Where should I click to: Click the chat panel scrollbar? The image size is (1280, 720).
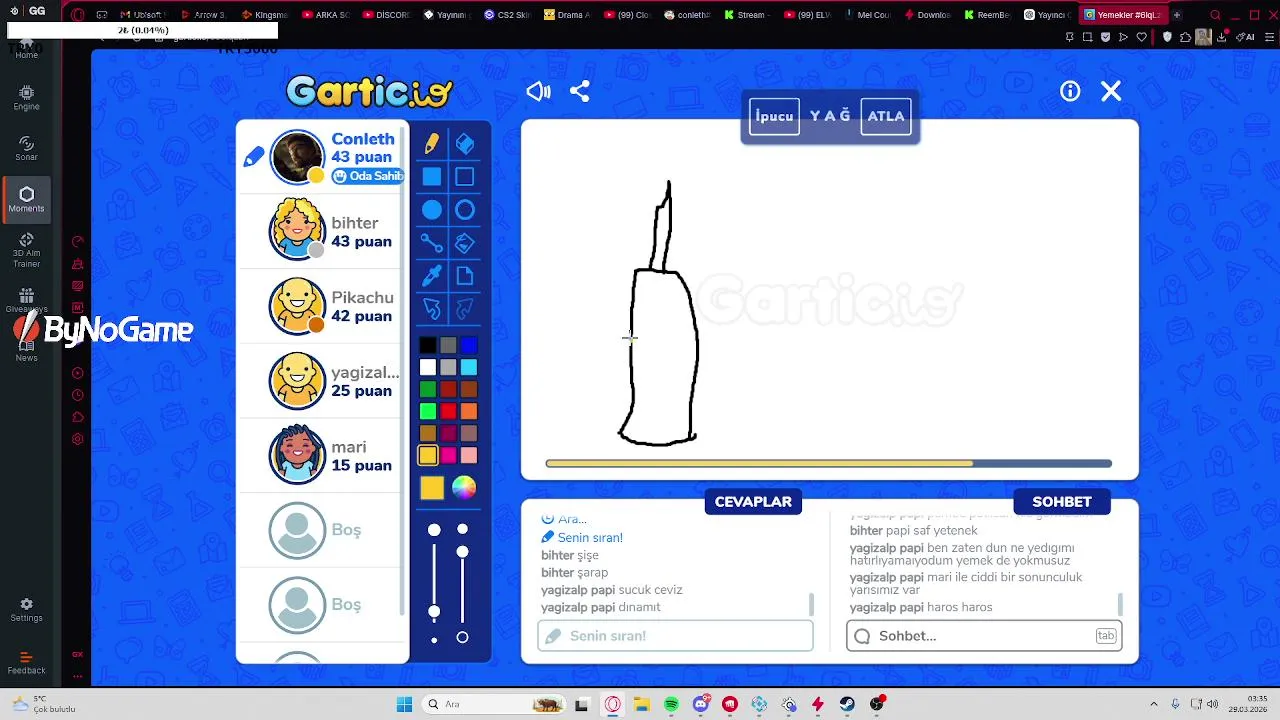[1120, 604]
